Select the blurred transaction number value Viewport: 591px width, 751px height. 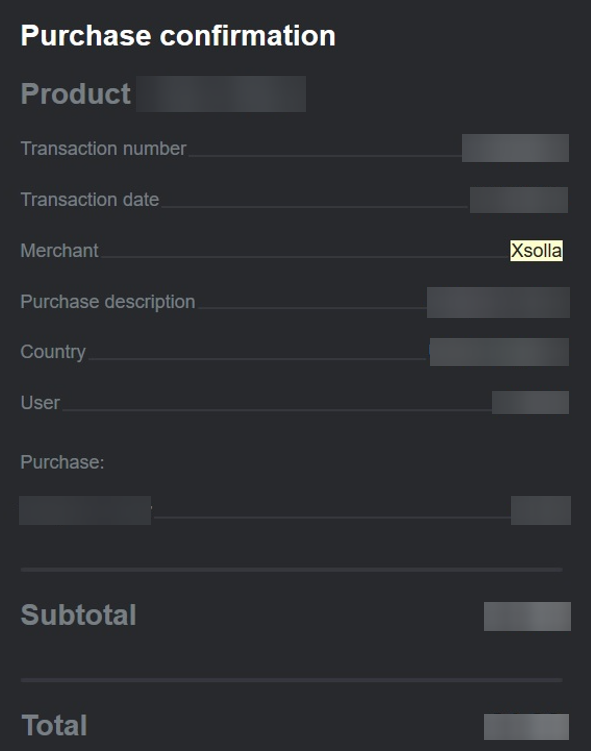point(515,148)
